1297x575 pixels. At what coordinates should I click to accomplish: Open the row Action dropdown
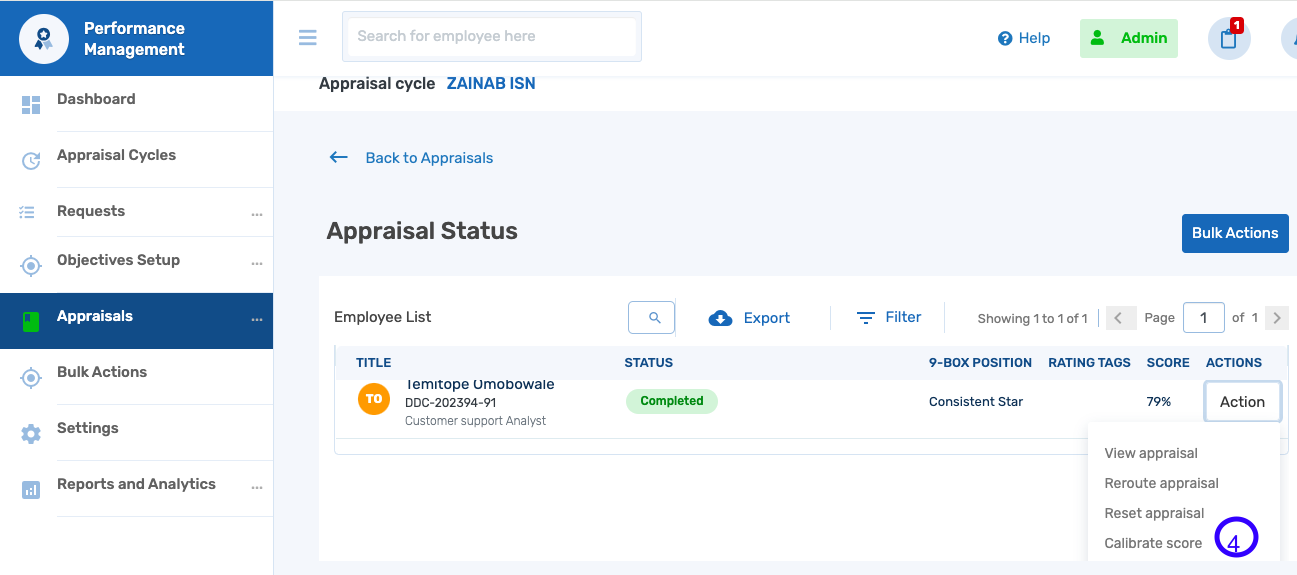click(1242, 402)
